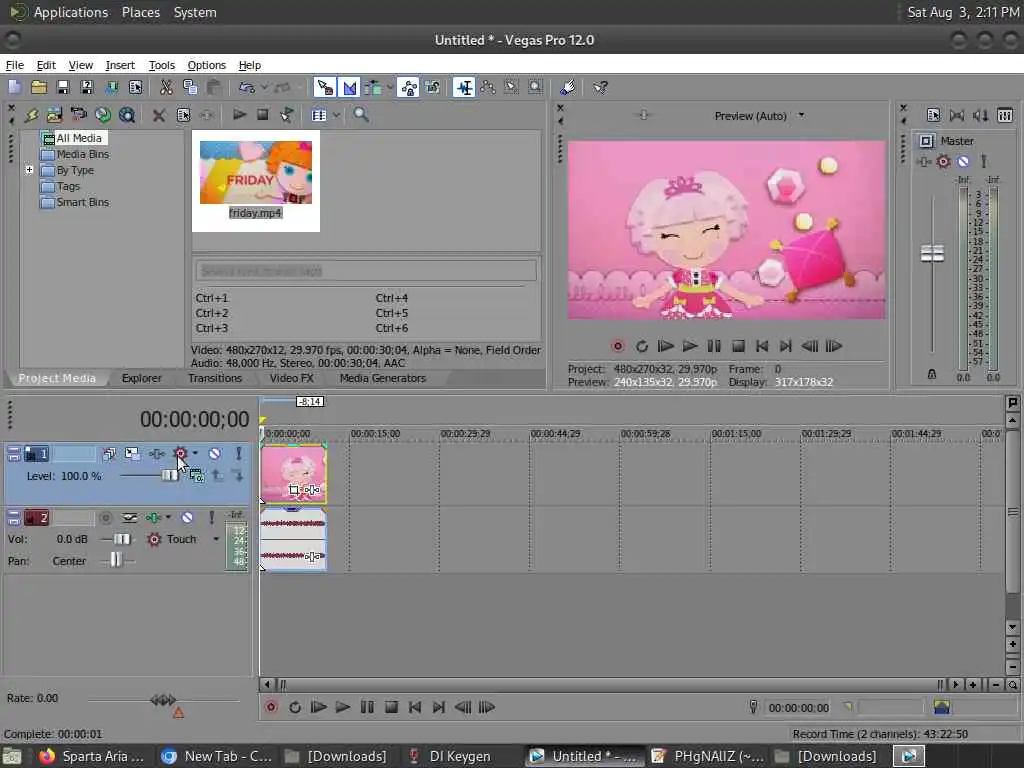Toggle Loop Playback in timeline transport

point(295,707)
